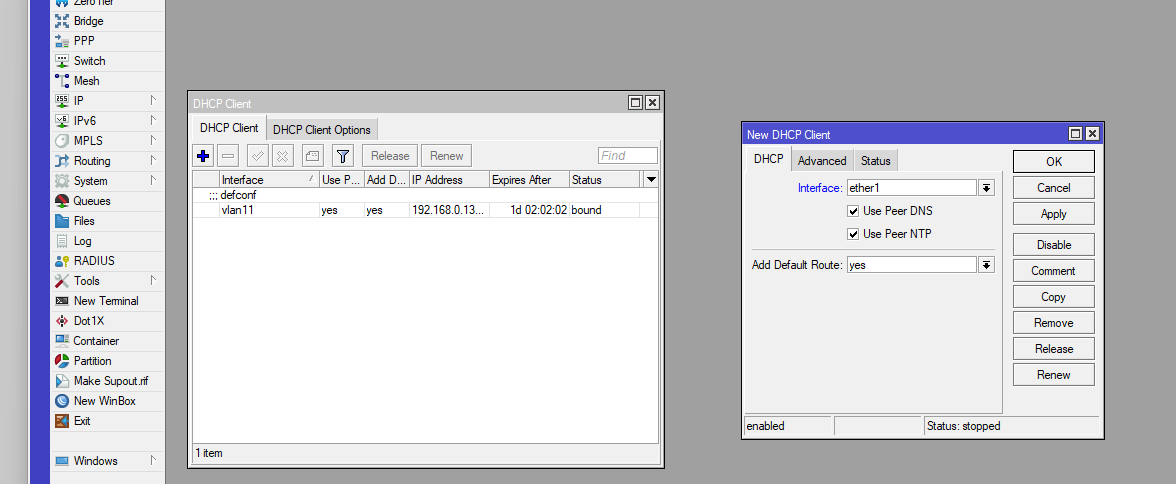Click the Routing icon
Screen dimensions: 1176x484
click(62, 161)
